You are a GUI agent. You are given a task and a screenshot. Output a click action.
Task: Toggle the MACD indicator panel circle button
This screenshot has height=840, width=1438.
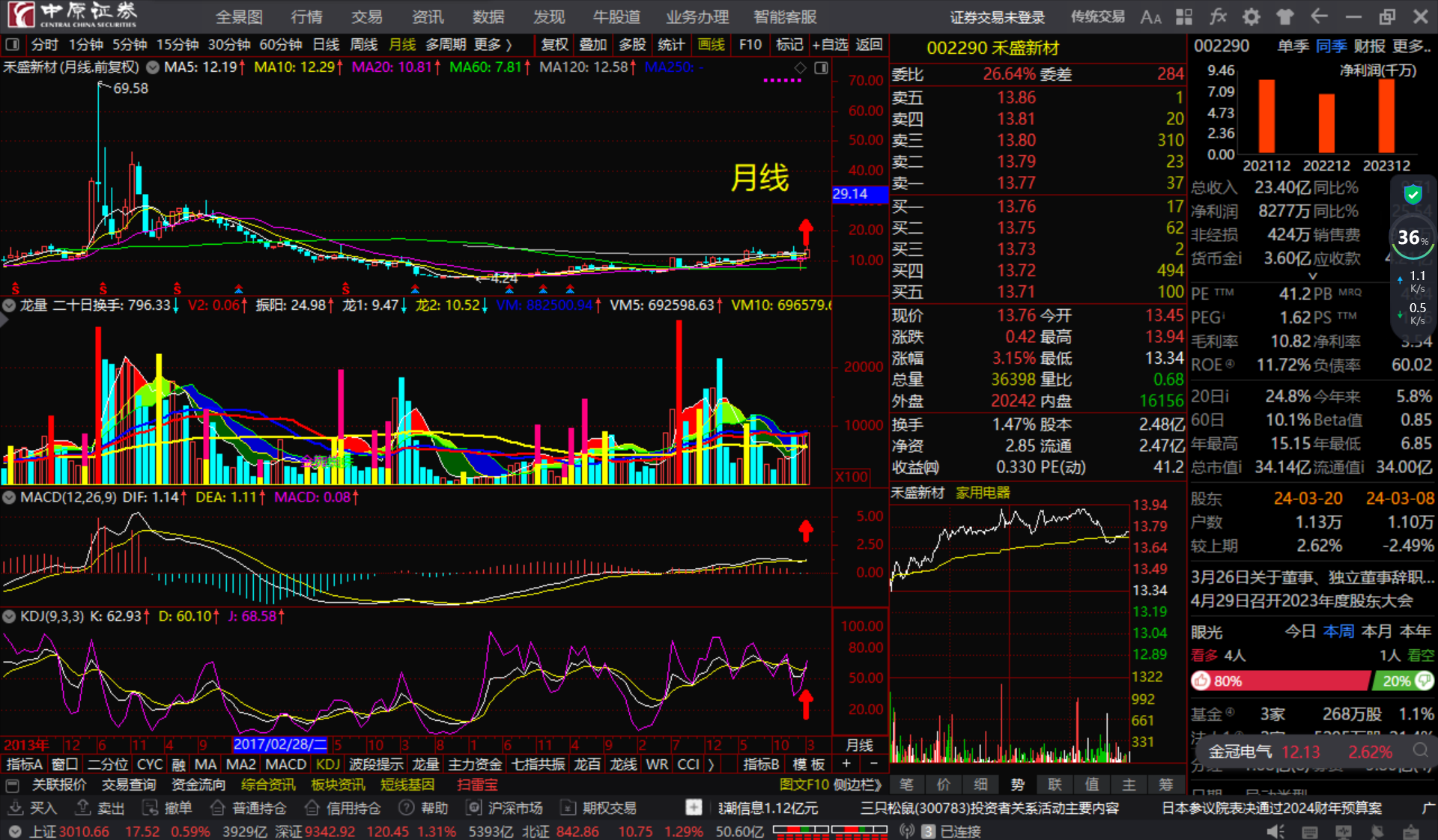[10, 497]
